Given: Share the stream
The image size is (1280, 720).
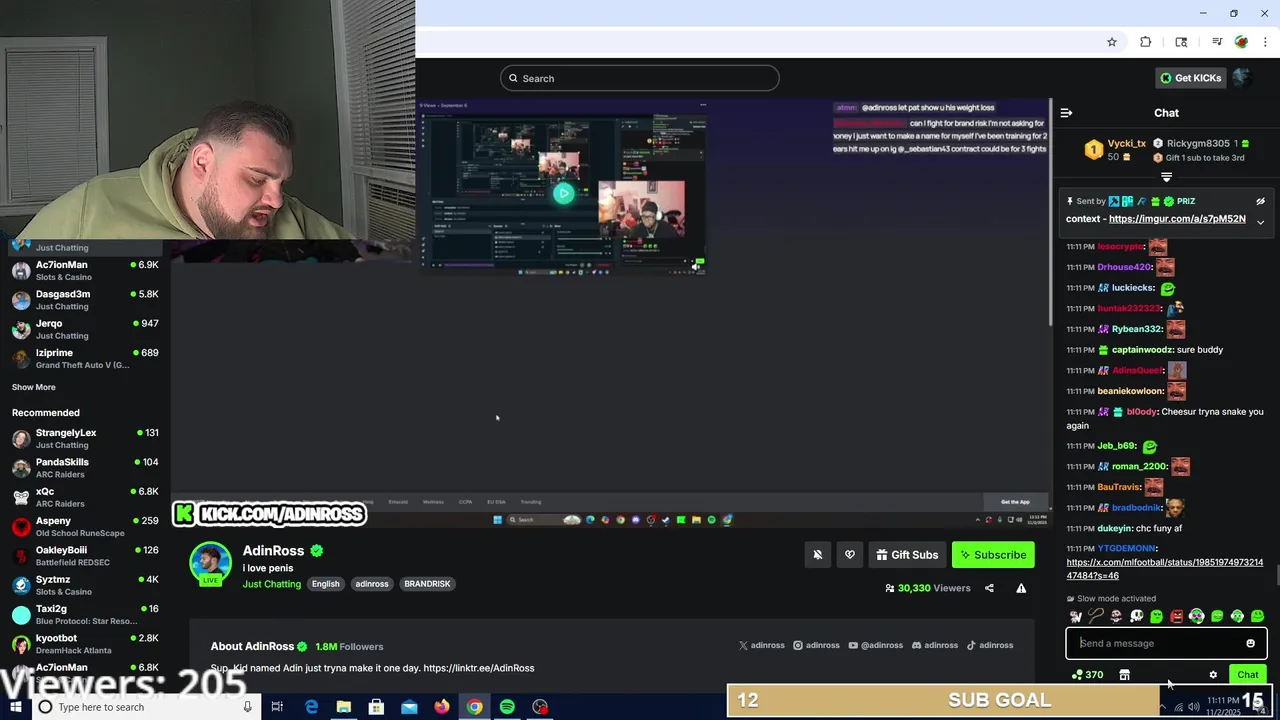Looking at the screenshot, I should (x=989, y=588).
